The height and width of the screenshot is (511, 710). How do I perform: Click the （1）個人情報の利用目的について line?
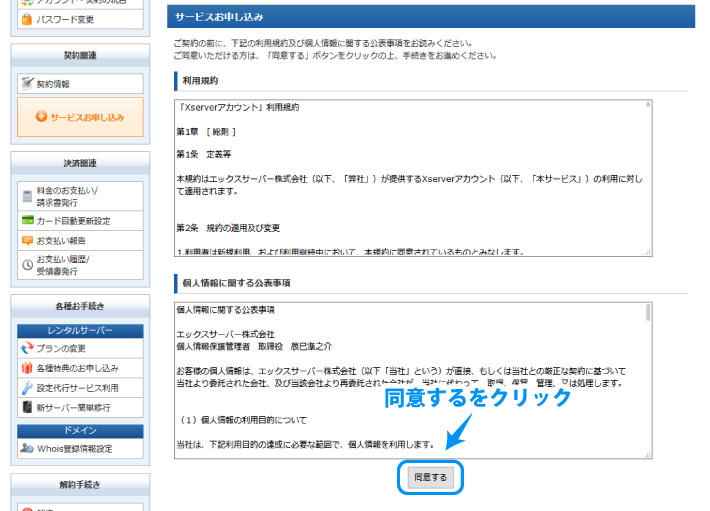242,420
